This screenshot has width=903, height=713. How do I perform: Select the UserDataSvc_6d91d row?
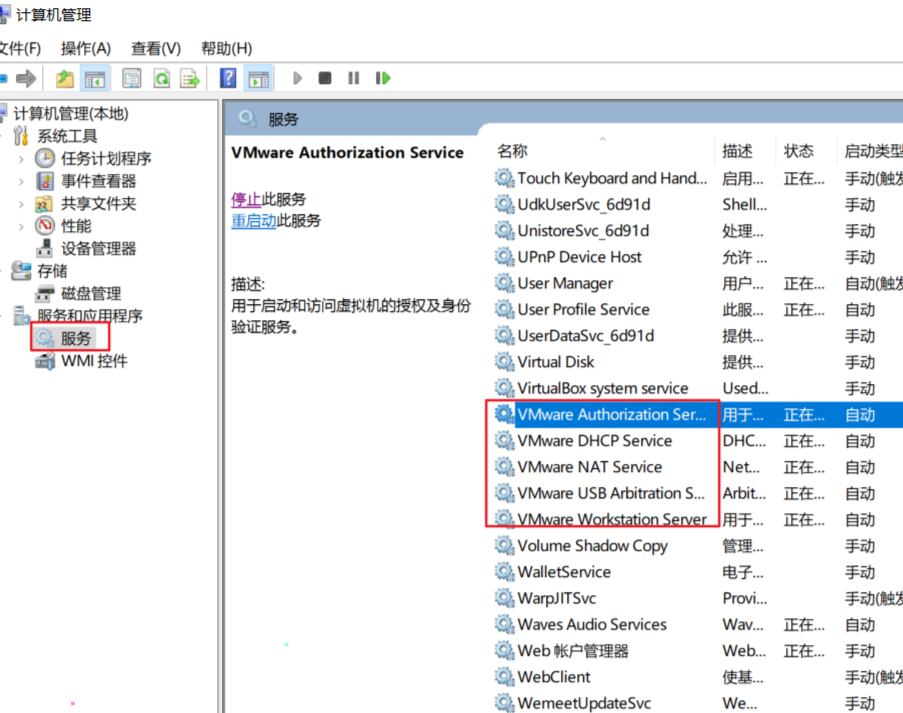pyautogui.click(x=698, y=336)
